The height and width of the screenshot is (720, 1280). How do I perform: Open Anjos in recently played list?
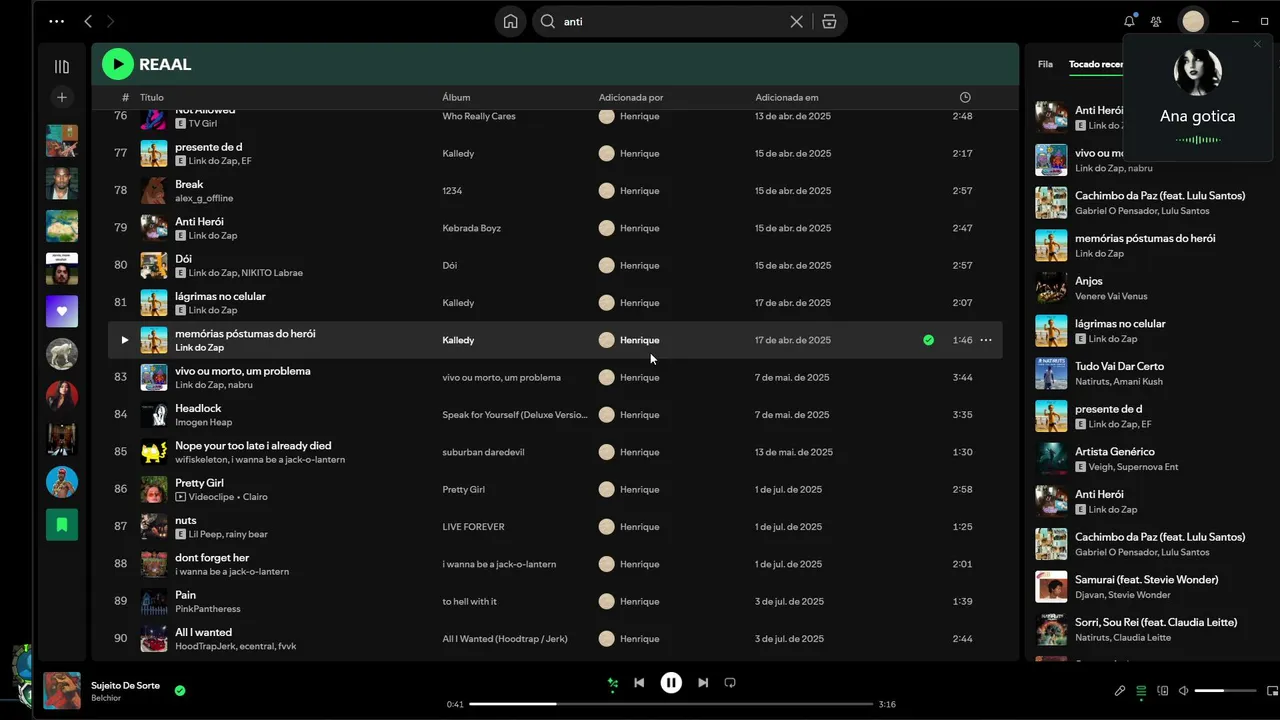(x=1088, y=281)
